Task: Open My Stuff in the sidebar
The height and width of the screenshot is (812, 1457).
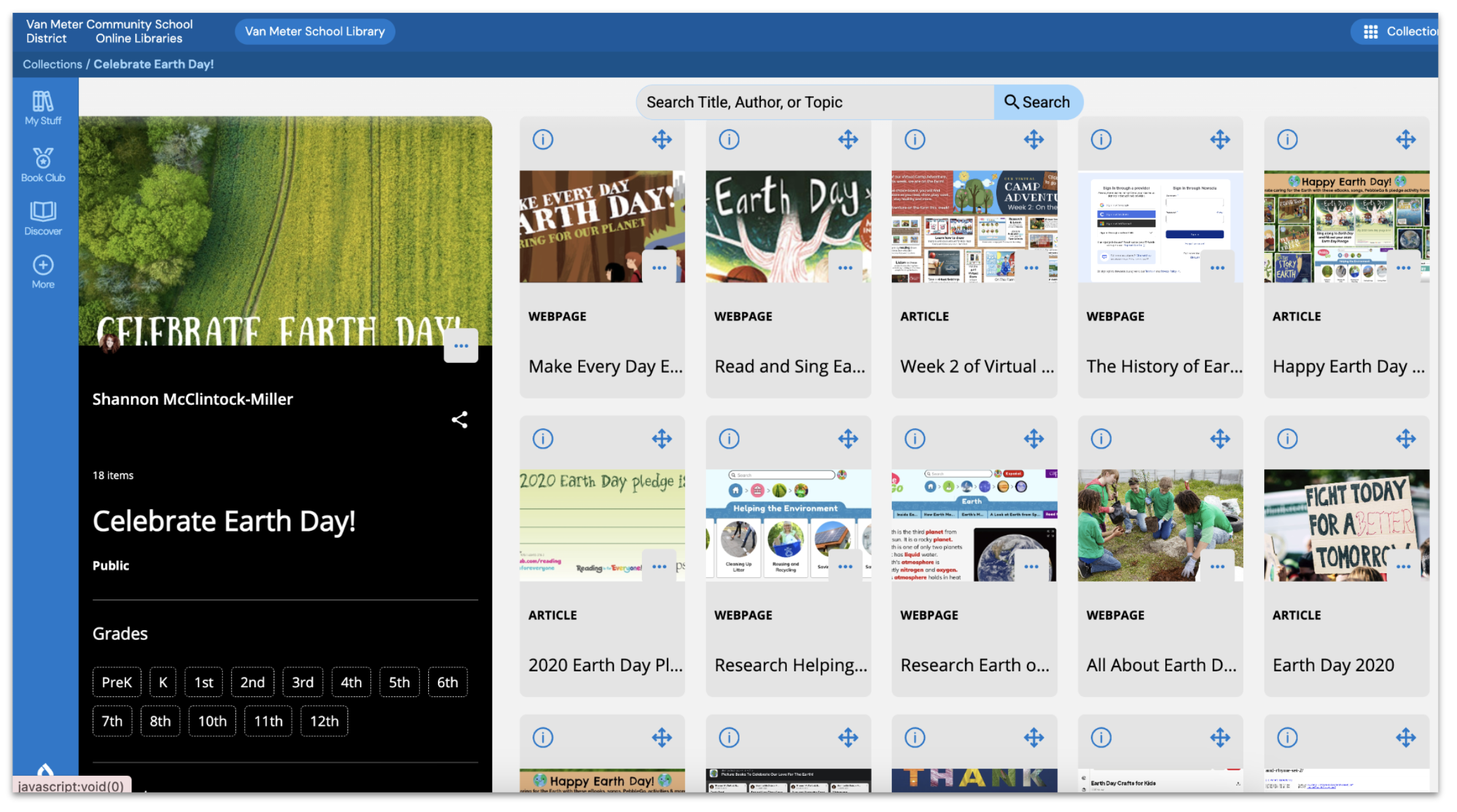Action: (x=43, y=108)
